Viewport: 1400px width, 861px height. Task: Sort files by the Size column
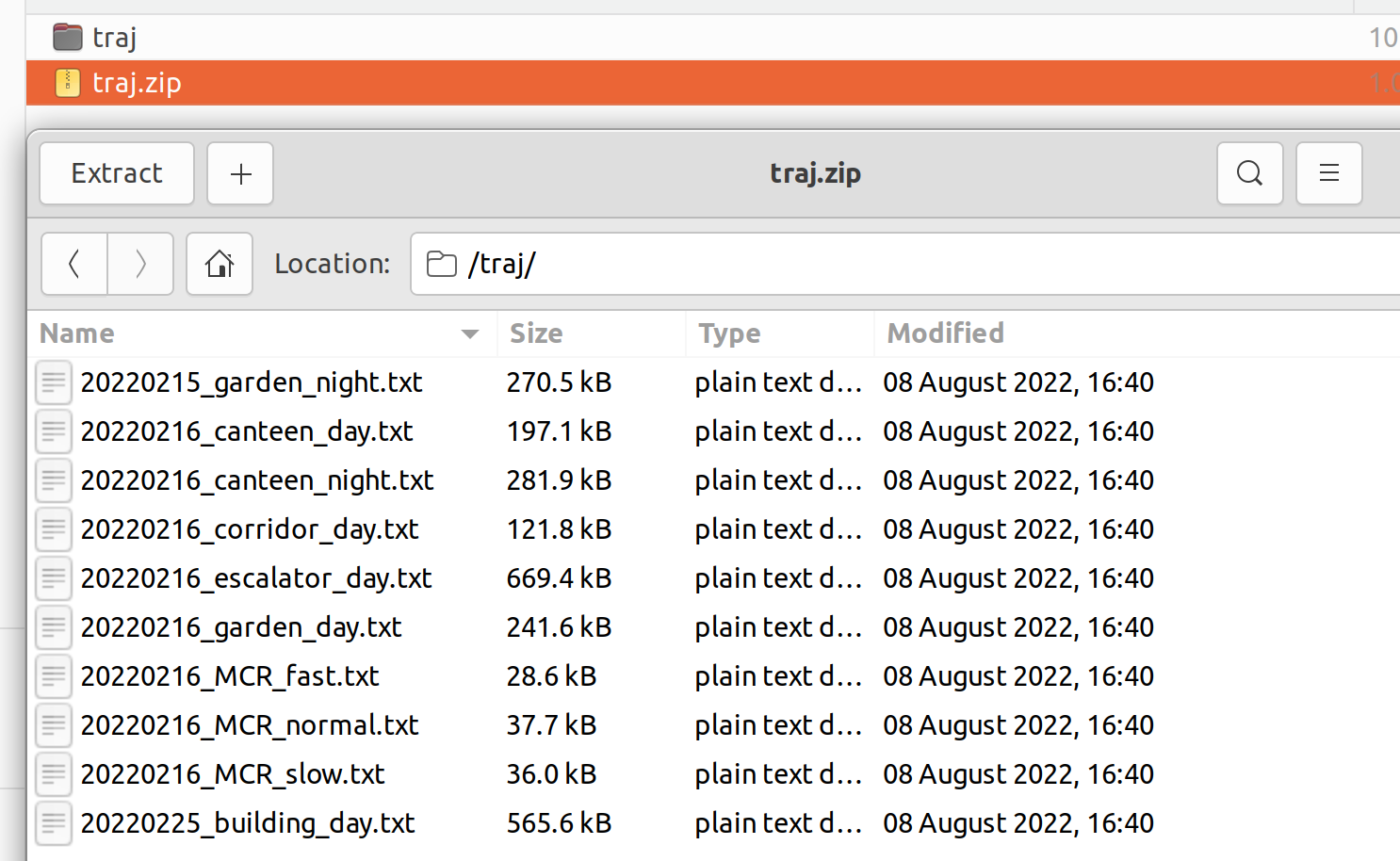click(x=535, y=333)
